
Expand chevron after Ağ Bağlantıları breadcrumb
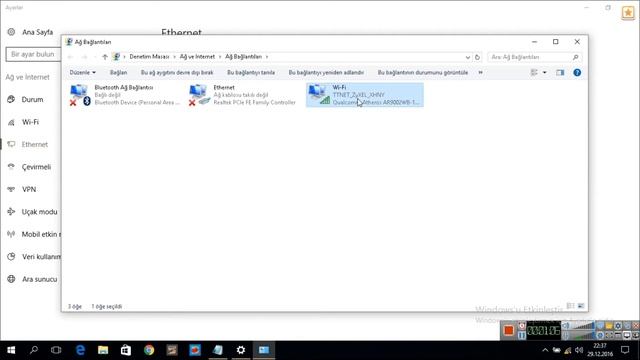(267, 57)
